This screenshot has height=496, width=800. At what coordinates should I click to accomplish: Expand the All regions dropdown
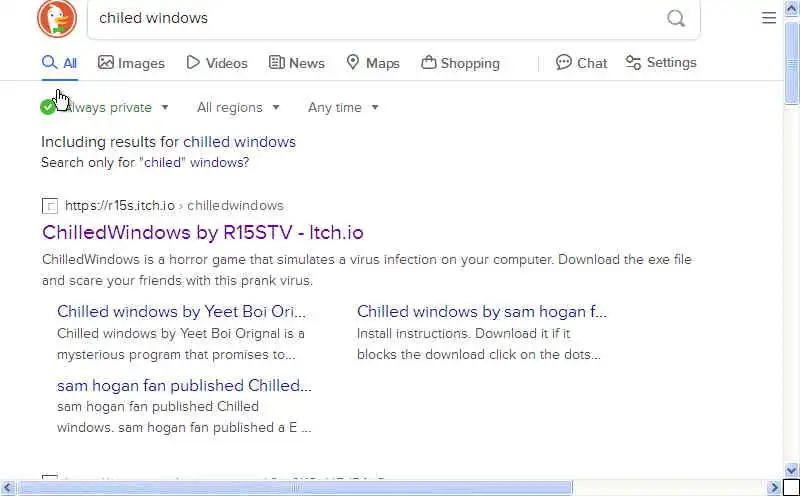coord(238,108)
